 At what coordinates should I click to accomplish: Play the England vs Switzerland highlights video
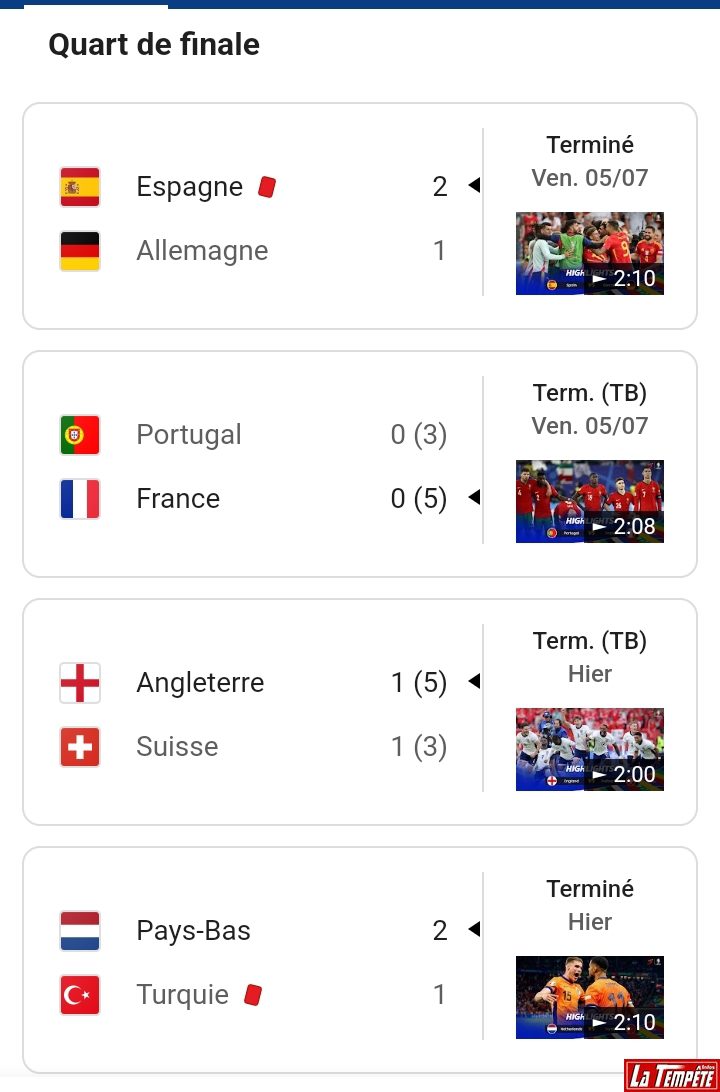click(590, 749)
